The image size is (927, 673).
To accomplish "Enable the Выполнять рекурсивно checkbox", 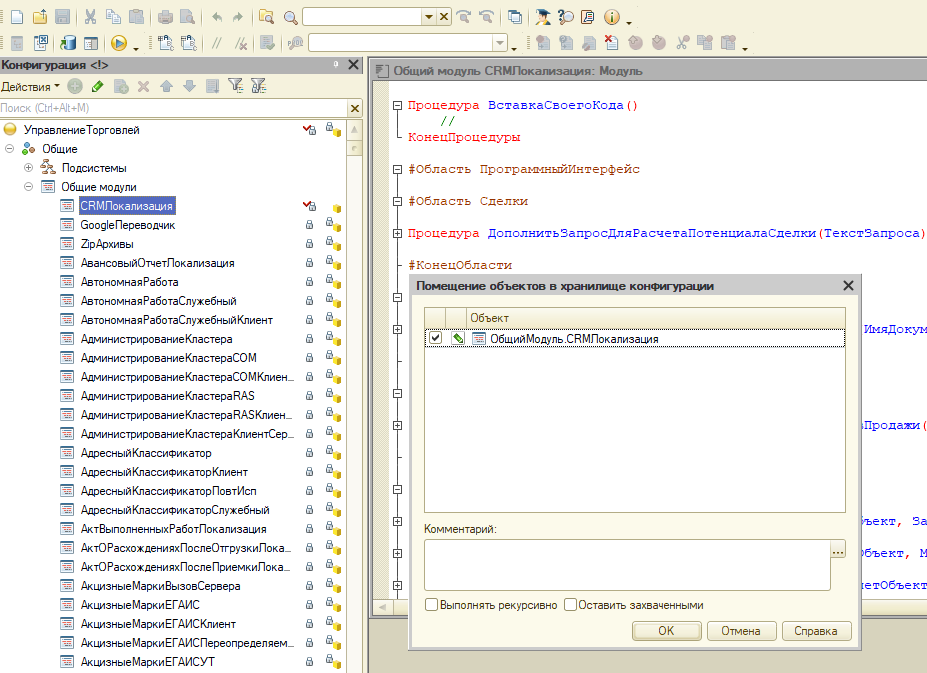I will coord(431,605).
